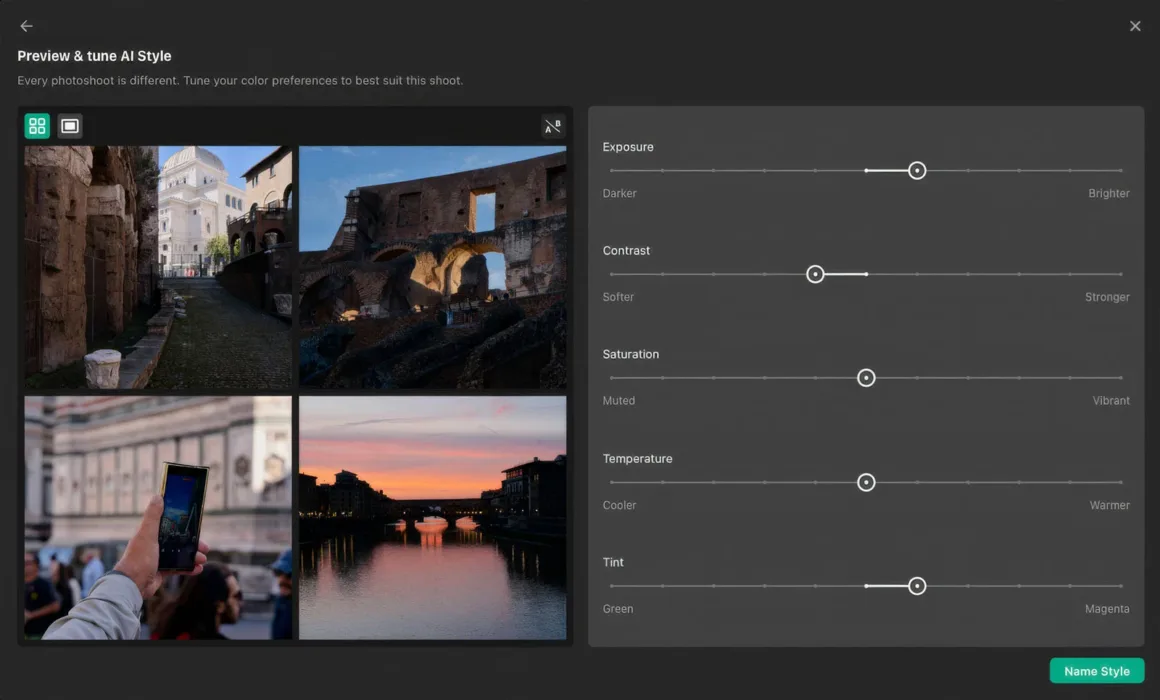Click the Temperature slider handle
This screenshot has height=700, width=1160.
[x=866, y=482]
